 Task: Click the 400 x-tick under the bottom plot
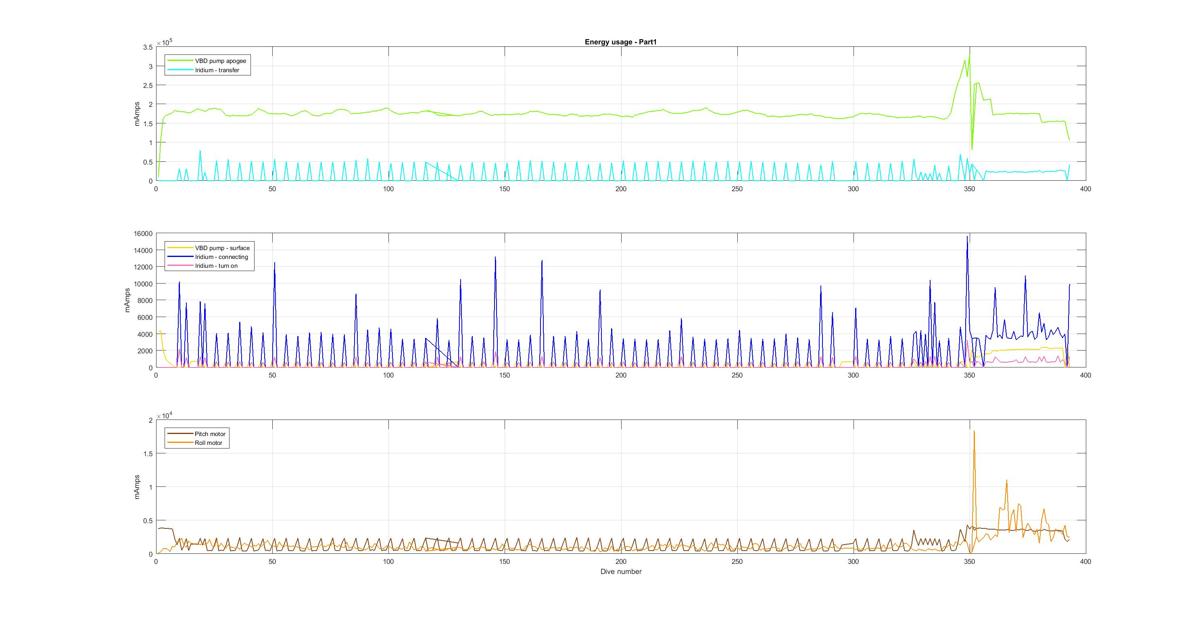pyautogui.click(x=1085, y=562)
